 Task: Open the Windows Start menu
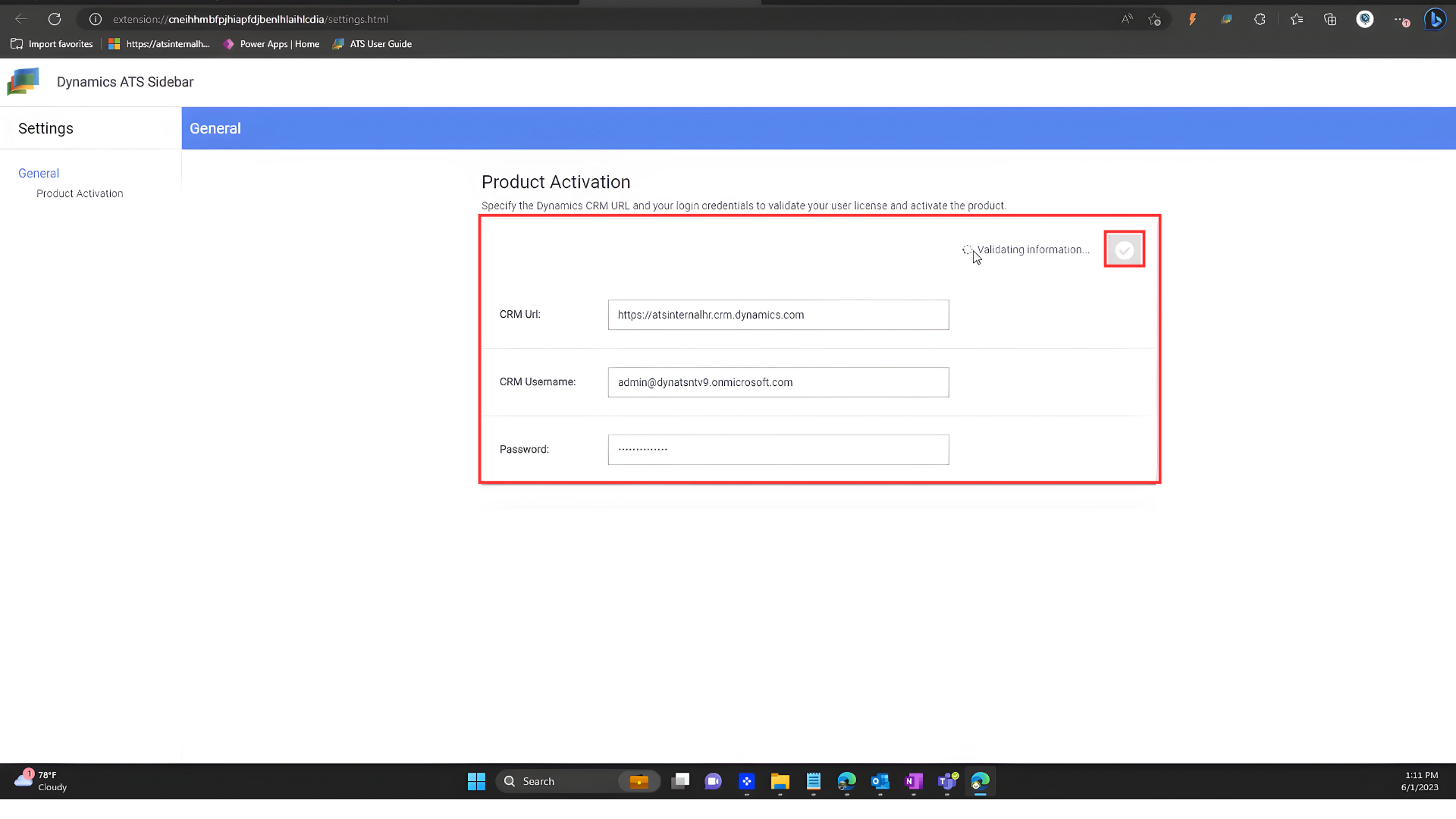click(x=476, y=781)
